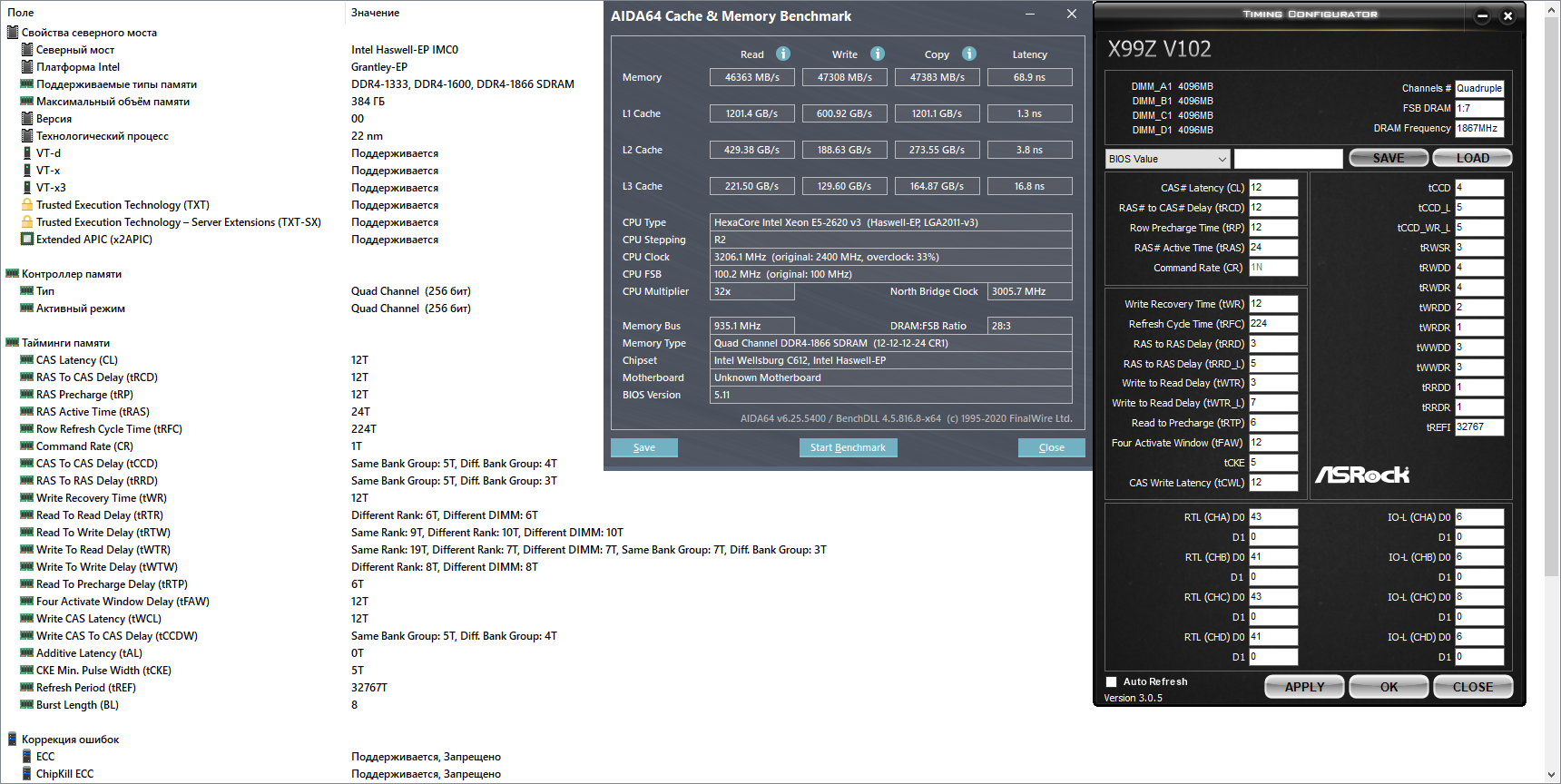Image resolution: width=1561 pixels, height=784 pixels.
Task: Click the empty profile name field beside BIOS Value
Action: [1289, 159]
